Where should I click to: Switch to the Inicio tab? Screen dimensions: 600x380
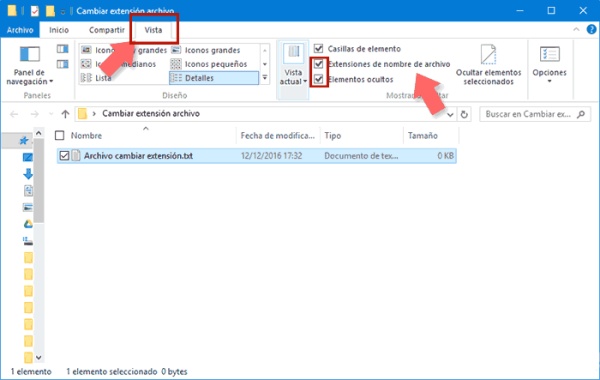tap(59, 30)
